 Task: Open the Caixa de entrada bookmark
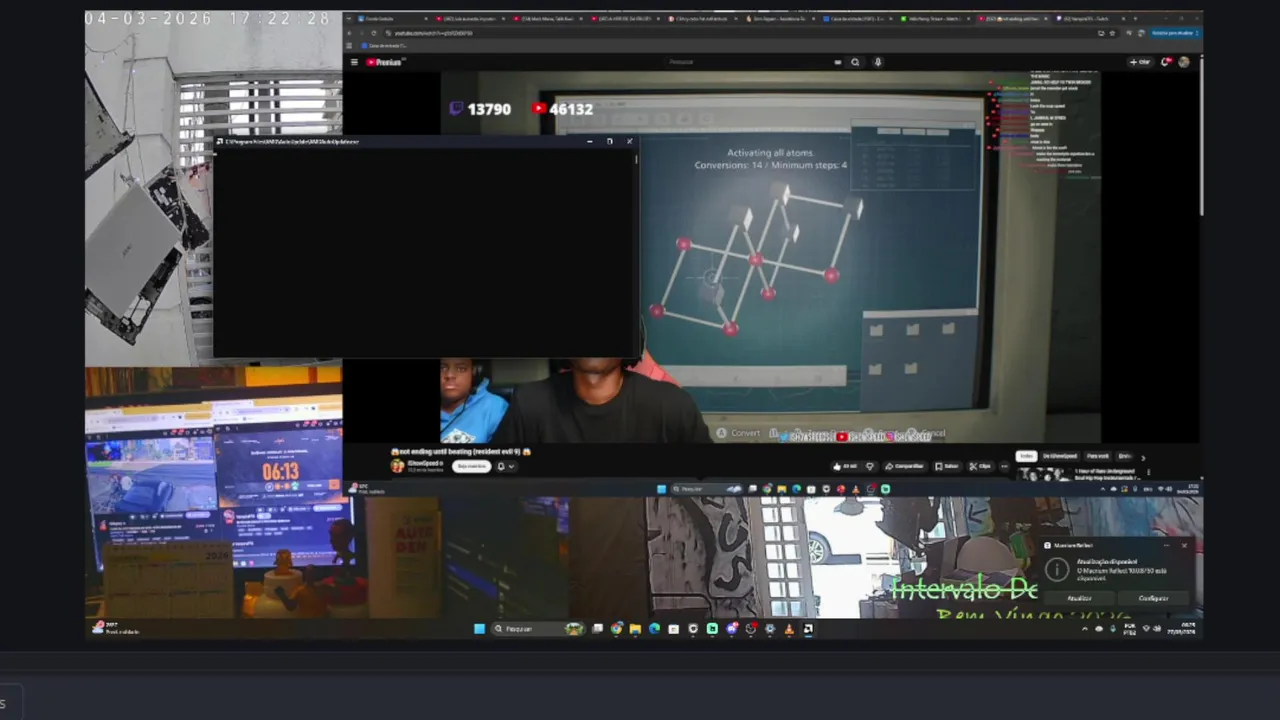point(385,46)
